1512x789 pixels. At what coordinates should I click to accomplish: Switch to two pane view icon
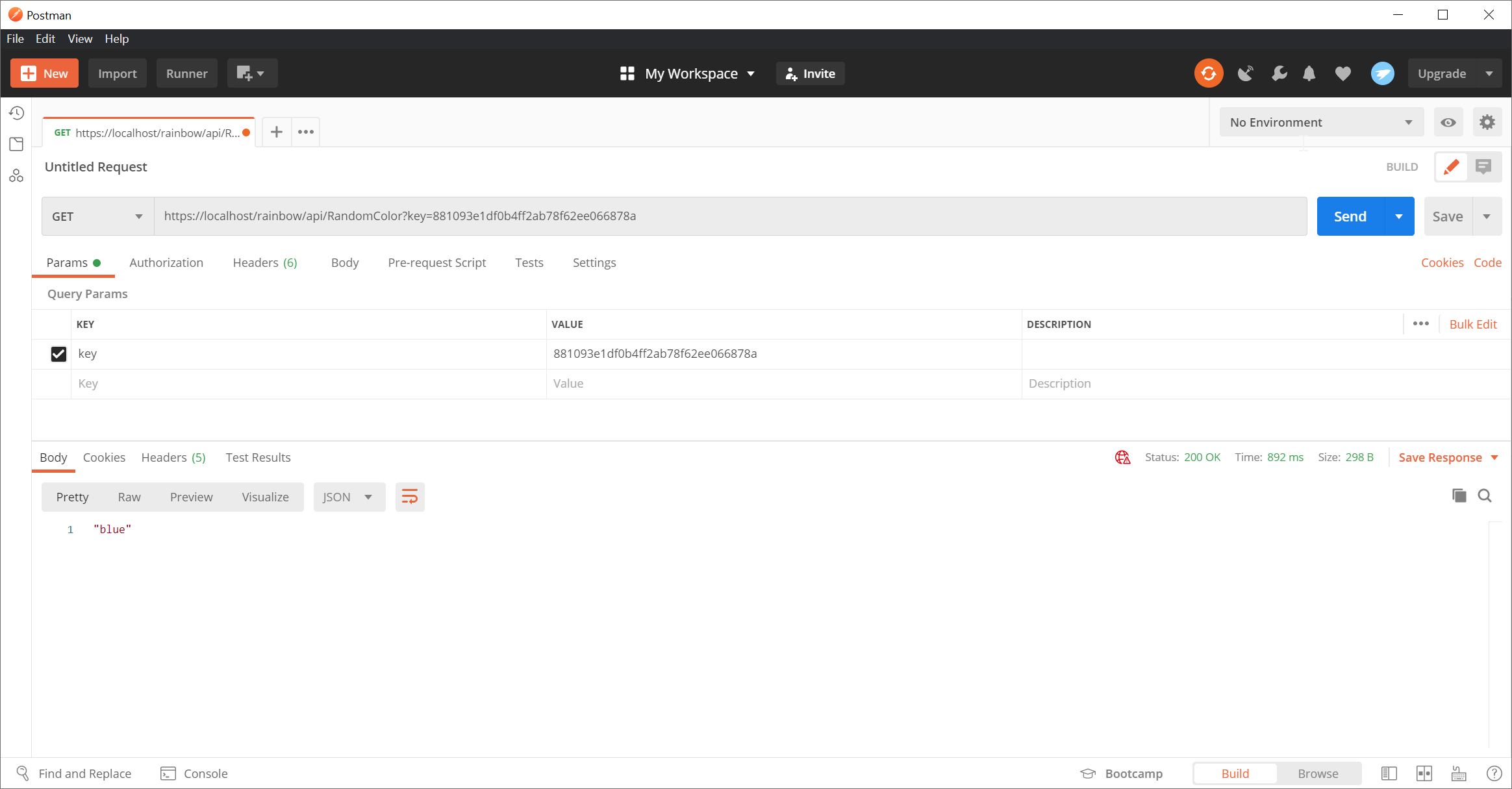tap(1424, 773)
